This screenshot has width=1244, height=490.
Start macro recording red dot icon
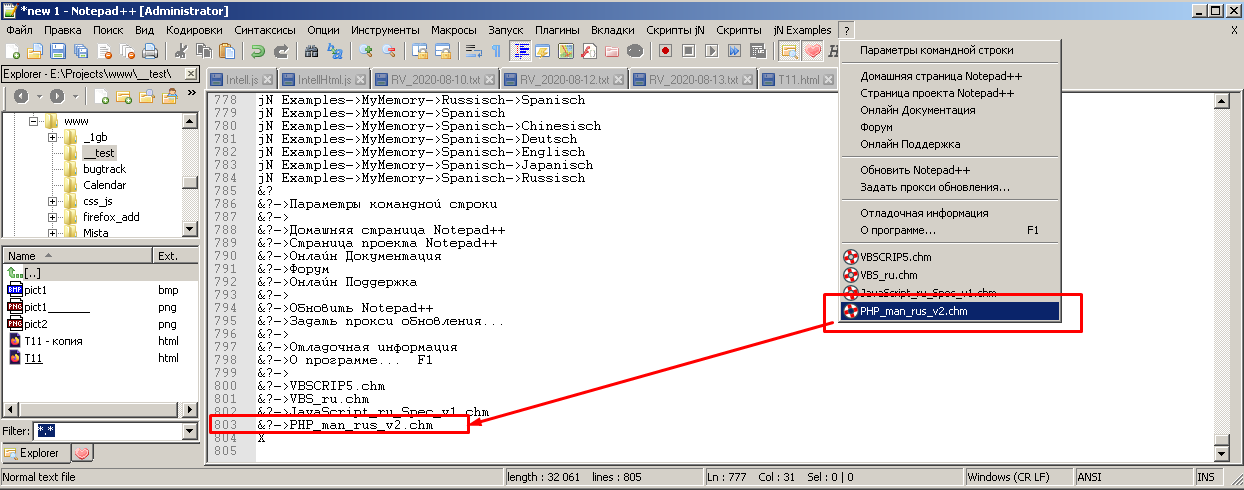click(x=666, y=50)
